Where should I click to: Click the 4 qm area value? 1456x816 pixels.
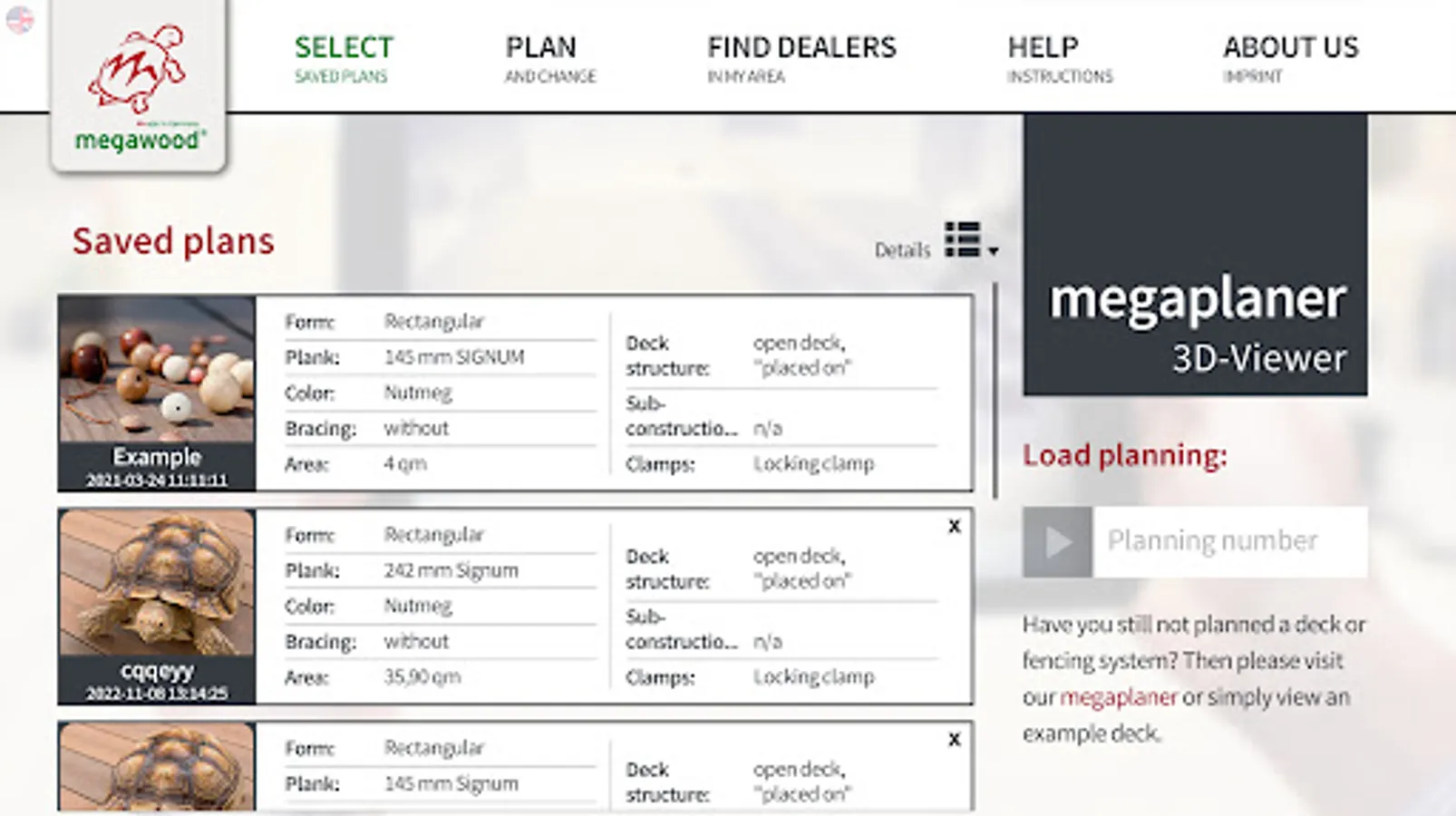[x=405, y=464]
